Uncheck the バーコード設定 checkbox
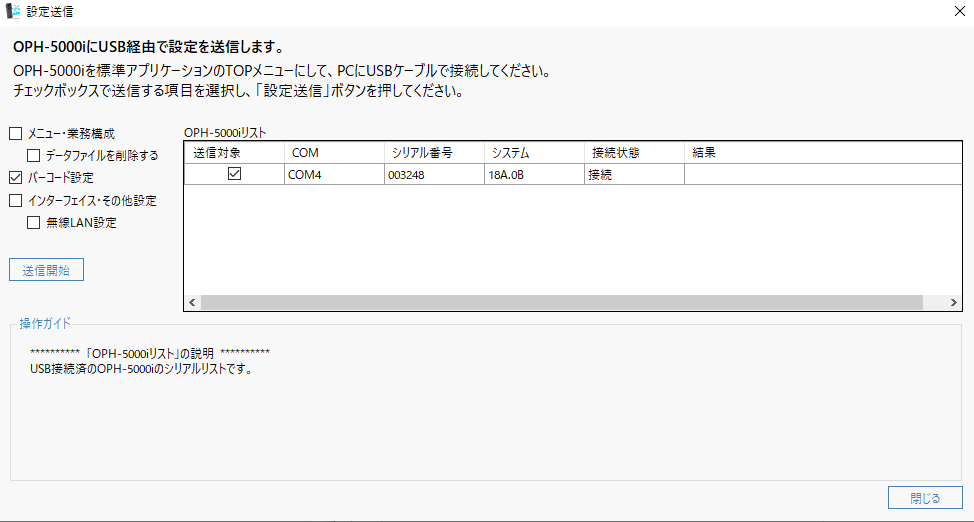The image size is (974, 522). 16,178
